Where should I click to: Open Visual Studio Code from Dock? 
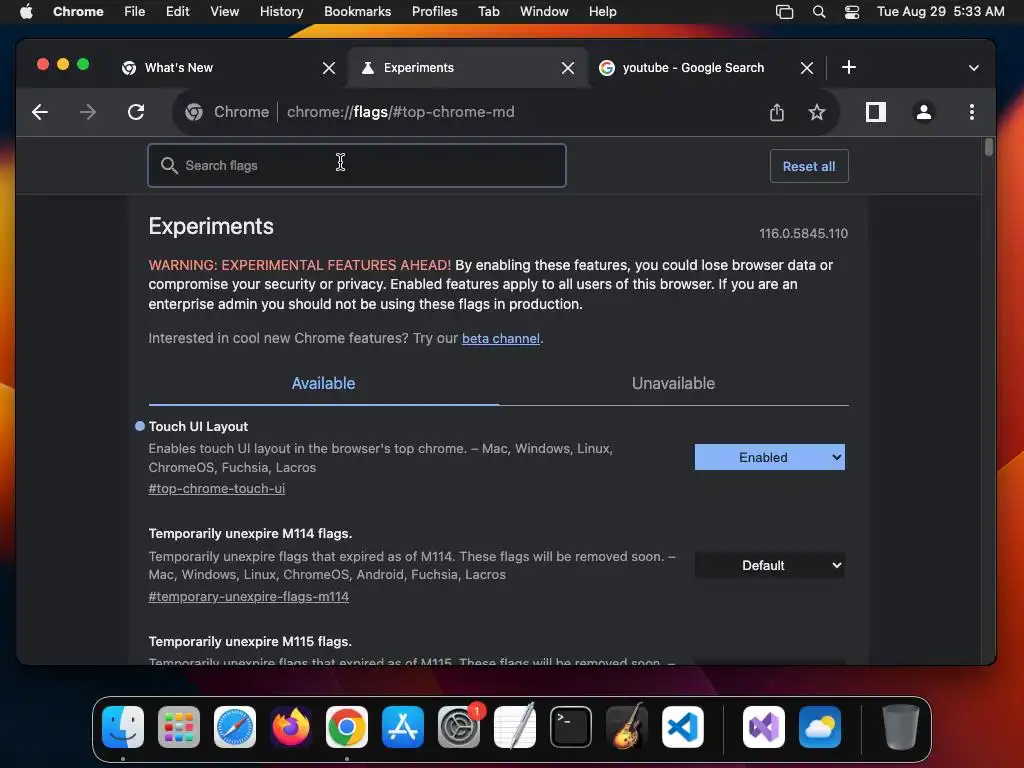coord(683,727)
